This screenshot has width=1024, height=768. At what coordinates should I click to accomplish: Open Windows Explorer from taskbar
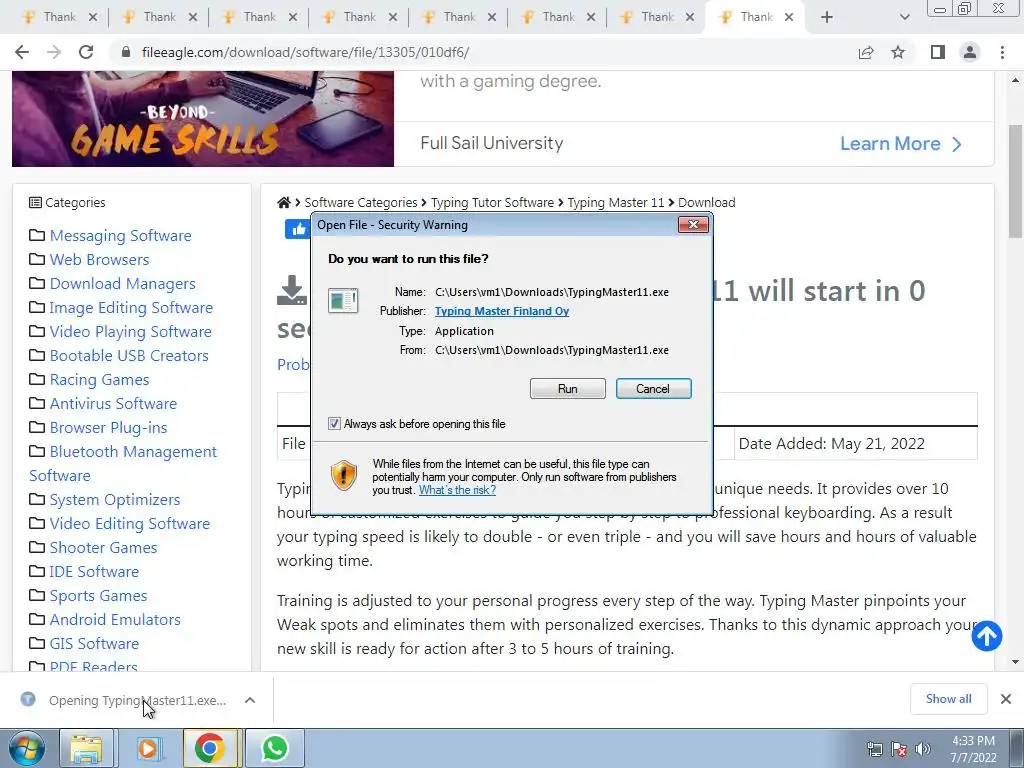click(x=86, y=748)
